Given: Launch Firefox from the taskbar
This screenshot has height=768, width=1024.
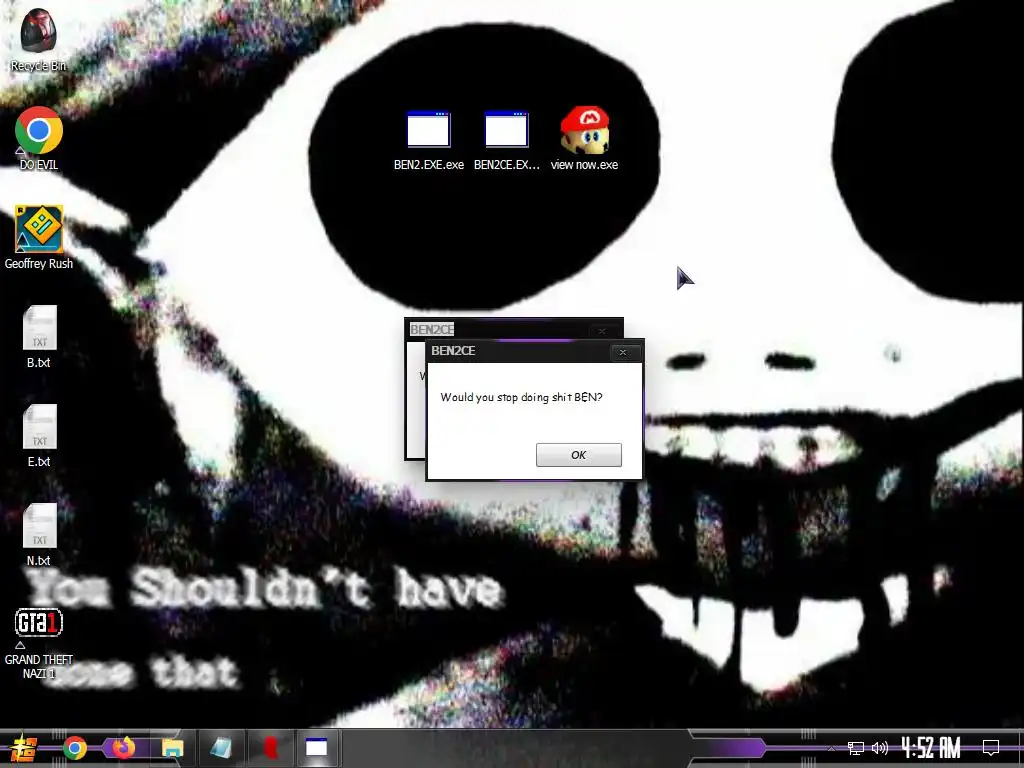Looking at the screenshot, I should [x=123, y=748].
